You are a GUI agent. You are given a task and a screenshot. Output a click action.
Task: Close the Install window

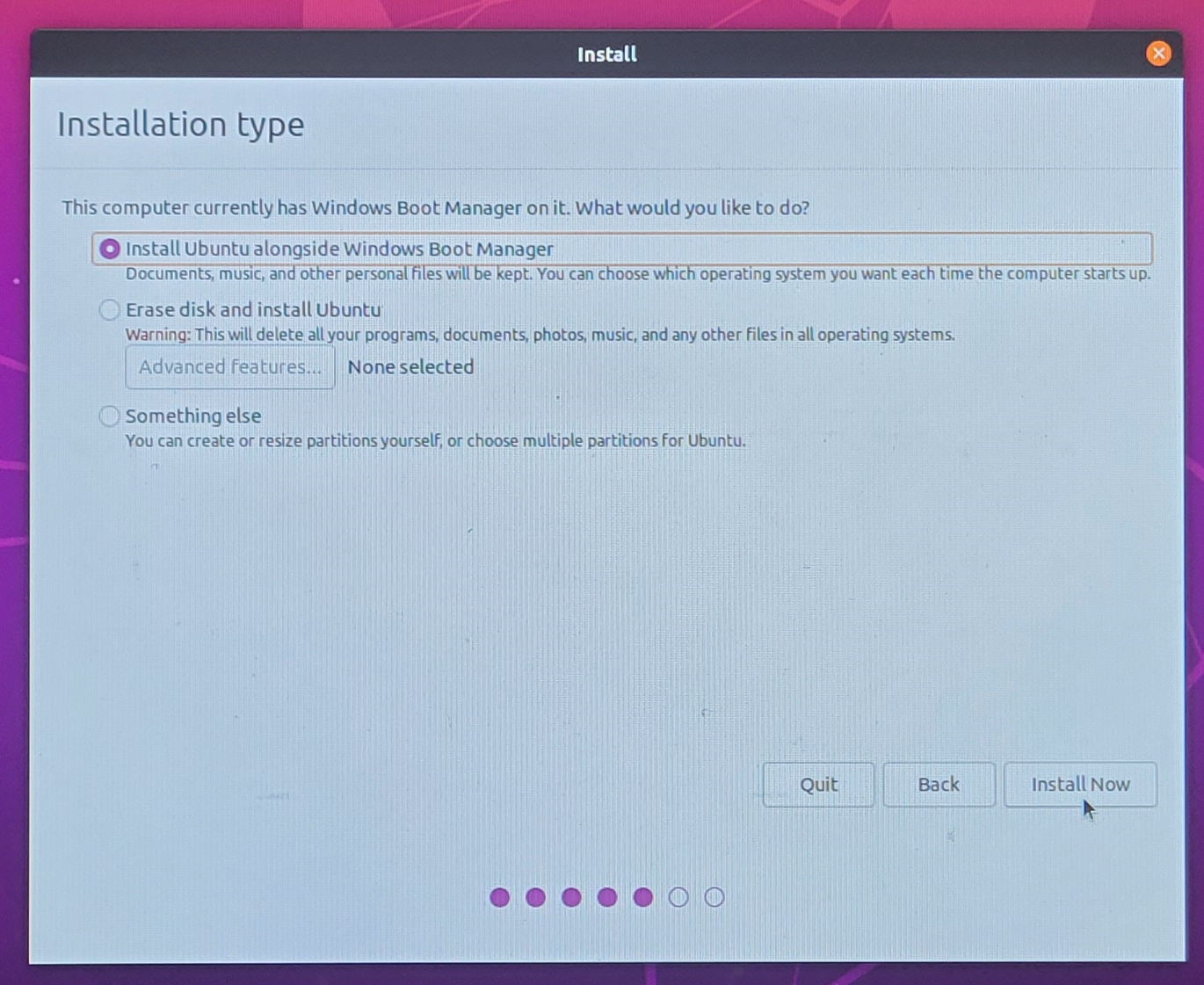[x=1158, y=54]
